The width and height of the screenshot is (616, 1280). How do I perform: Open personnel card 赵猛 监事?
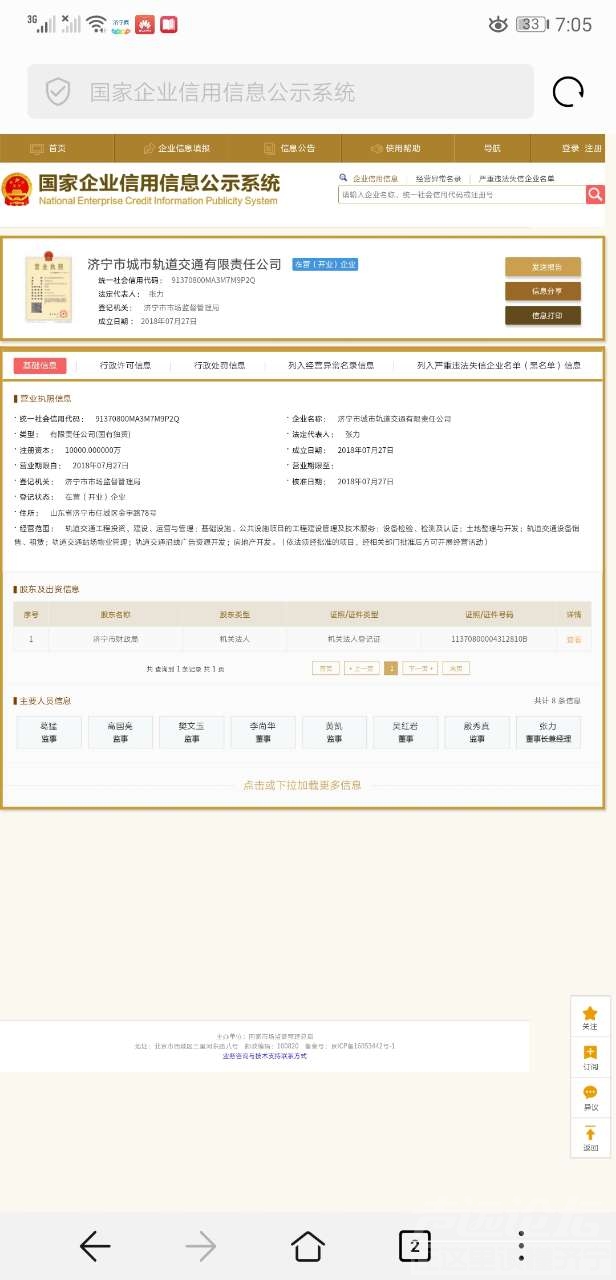49,733
